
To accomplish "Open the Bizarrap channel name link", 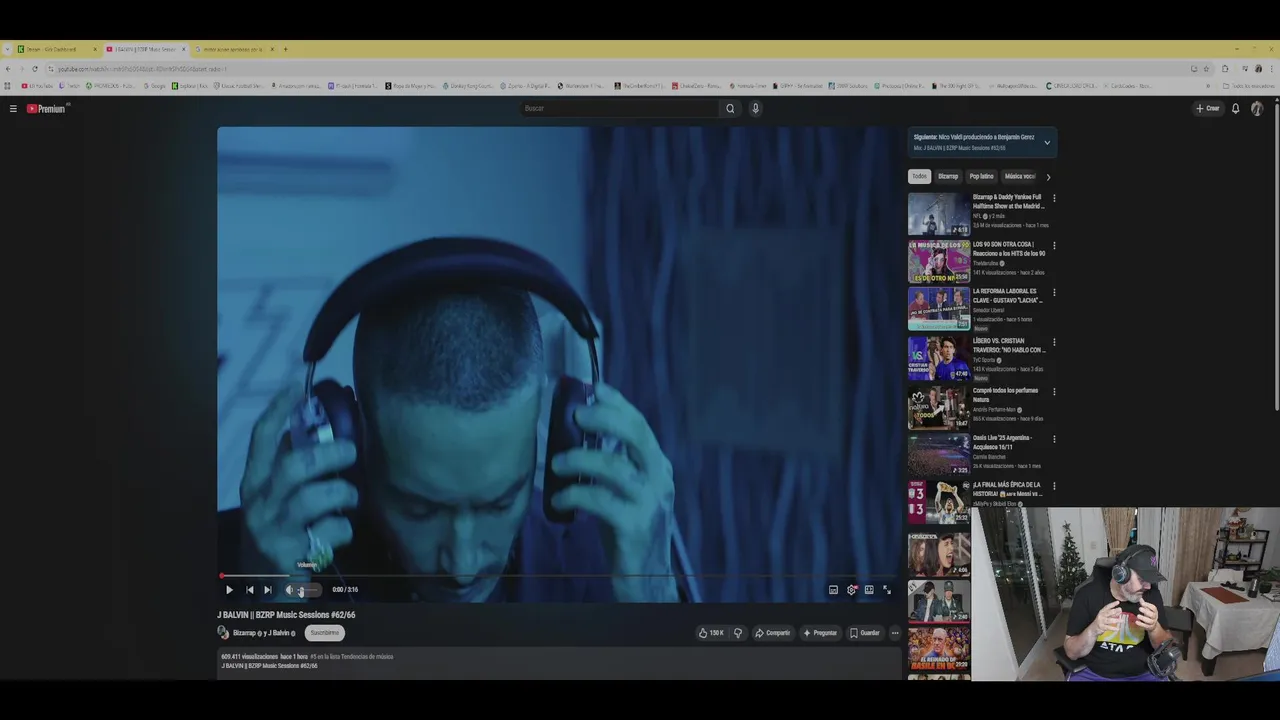I will 245,633.
